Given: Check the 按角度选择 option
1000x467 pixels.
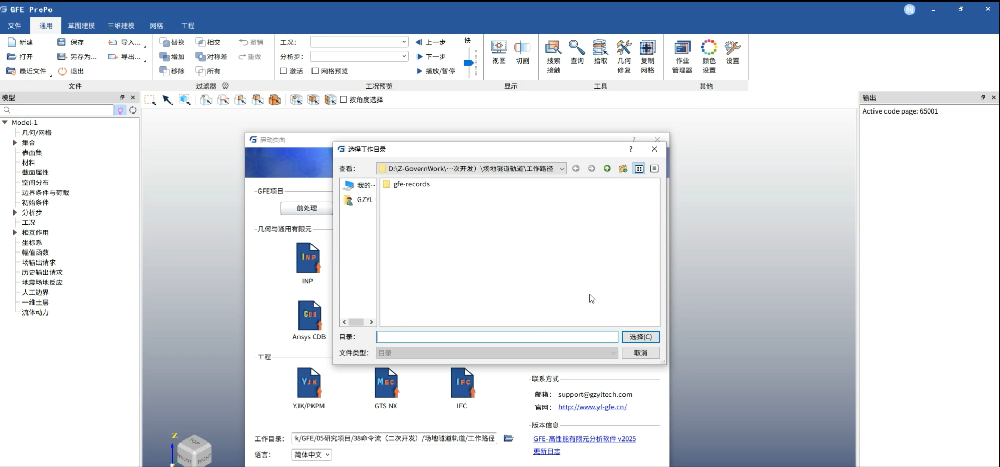Looking at the screenshot, I should click(x=344, y=100).
